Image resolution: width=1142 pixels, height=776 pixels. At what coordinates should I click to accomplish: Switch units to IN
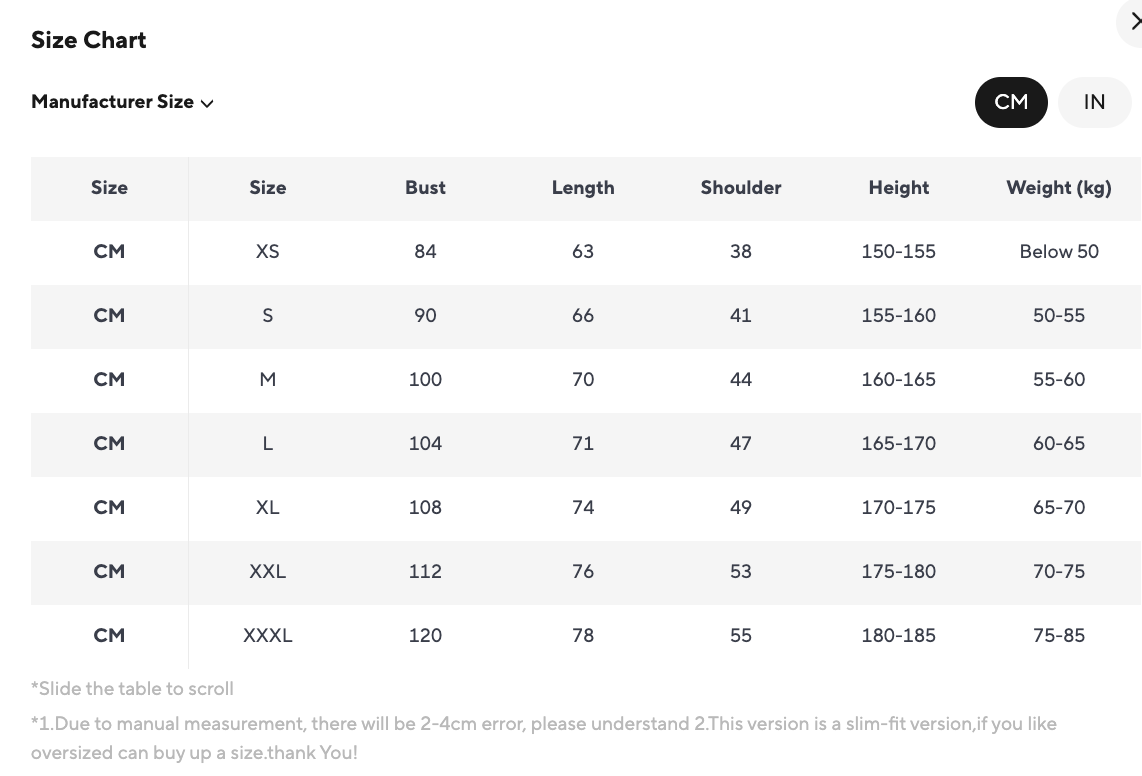point(1094,102)
